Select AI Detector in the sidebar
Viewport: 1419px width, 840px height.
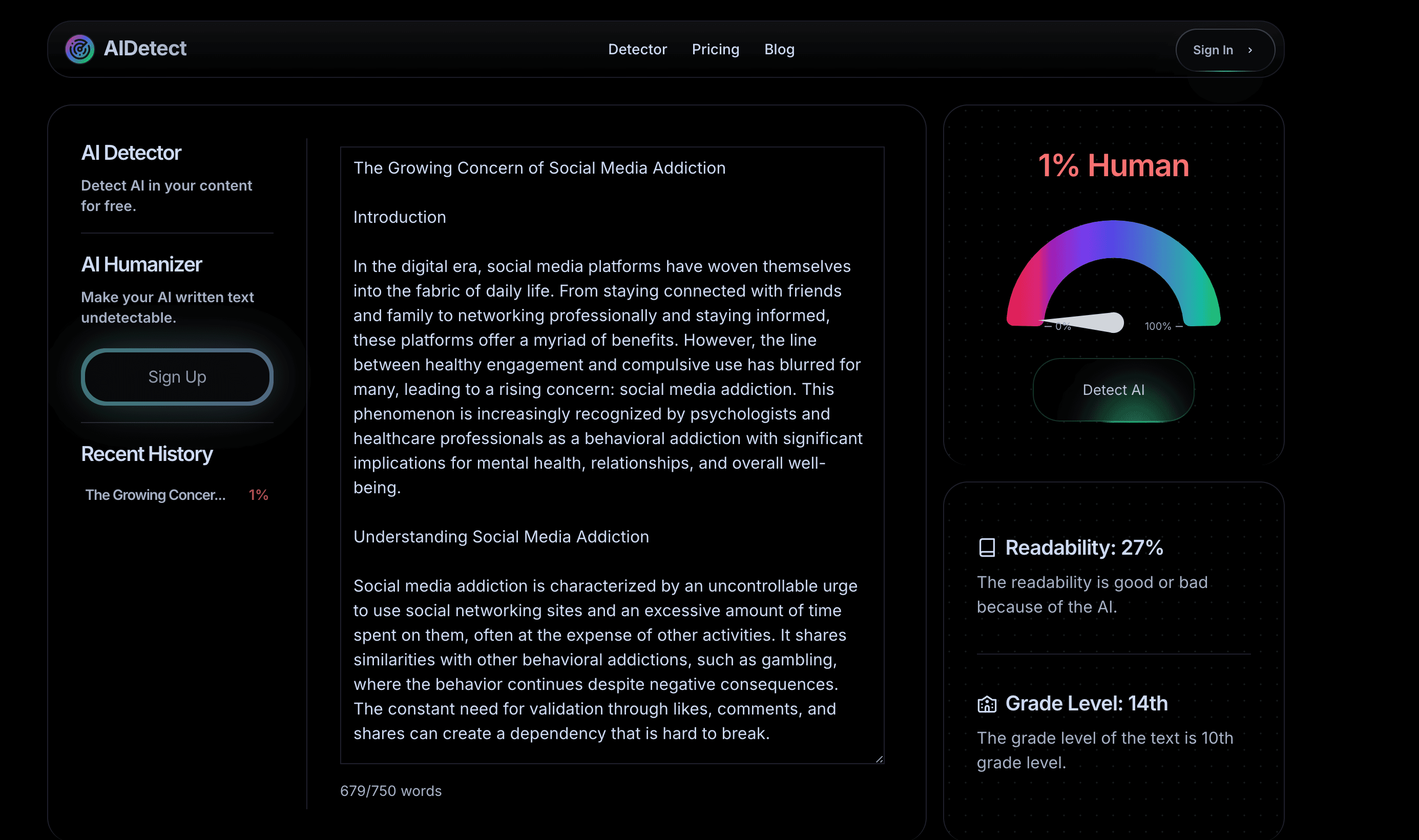click(x=131, y=153)
